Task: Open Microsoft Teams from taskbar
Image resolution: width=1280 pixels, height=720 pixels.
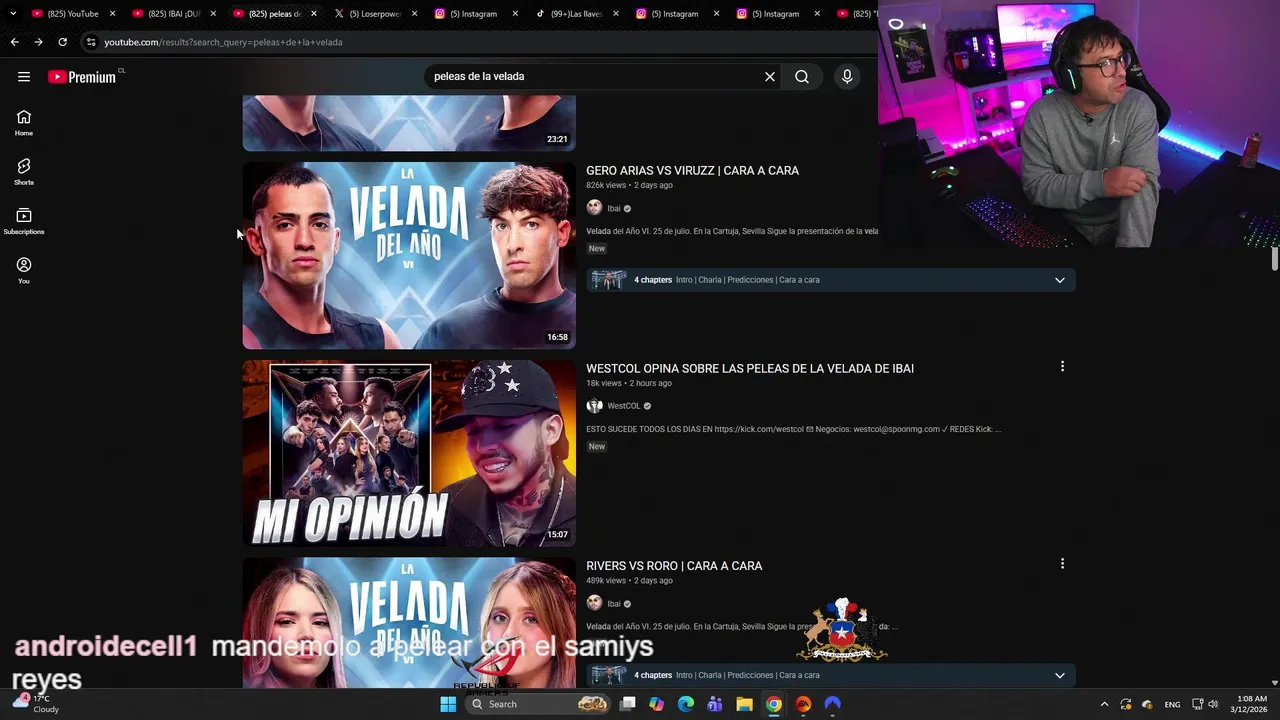Action: 715,704
